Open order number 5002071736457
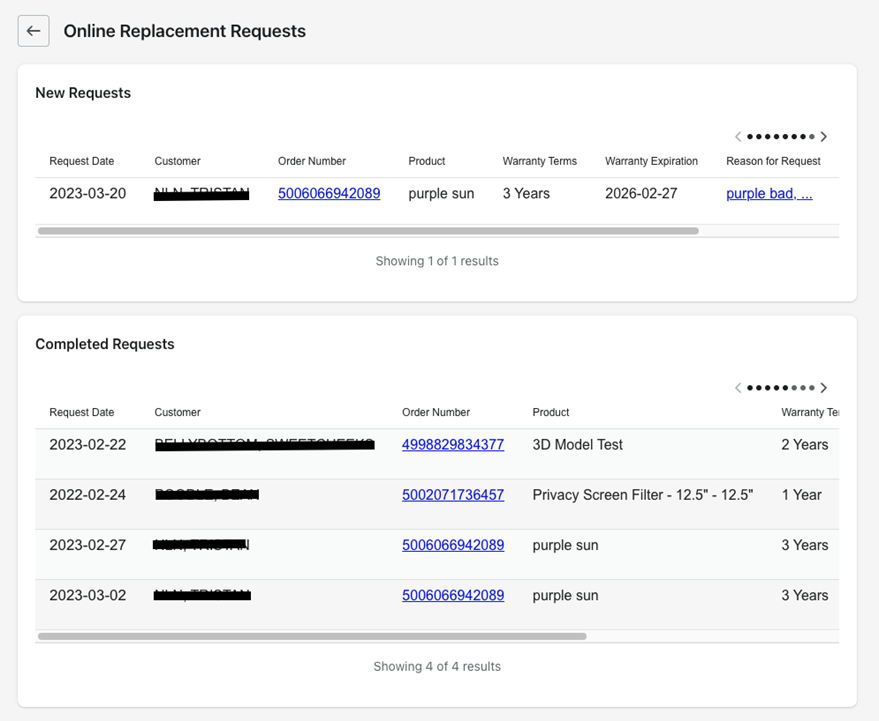Screen dimensions: 879x721 453,495
